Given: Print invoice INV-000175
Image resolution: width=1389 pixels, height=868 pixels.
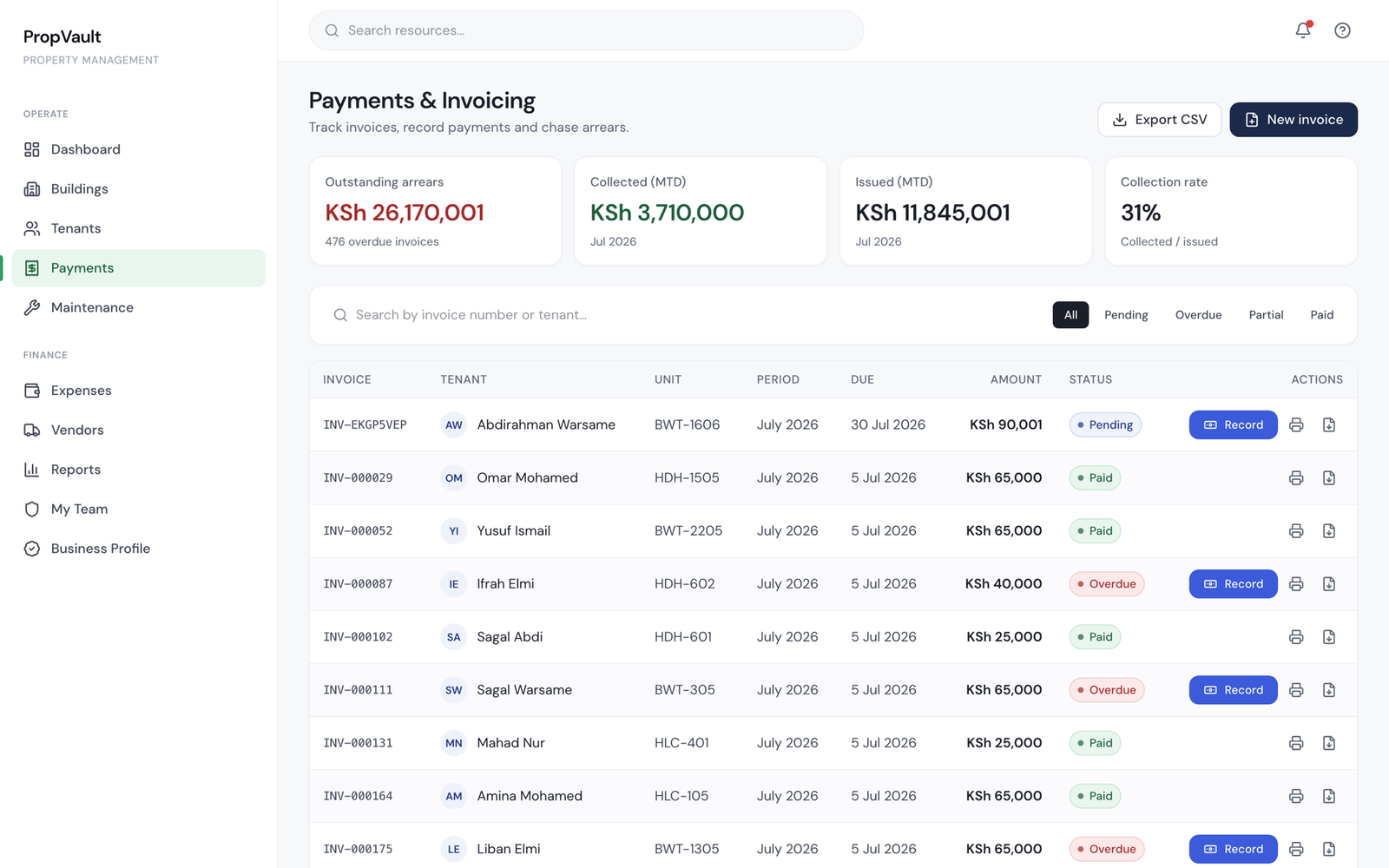Looking at the screenshot, I should (1296, 849).
